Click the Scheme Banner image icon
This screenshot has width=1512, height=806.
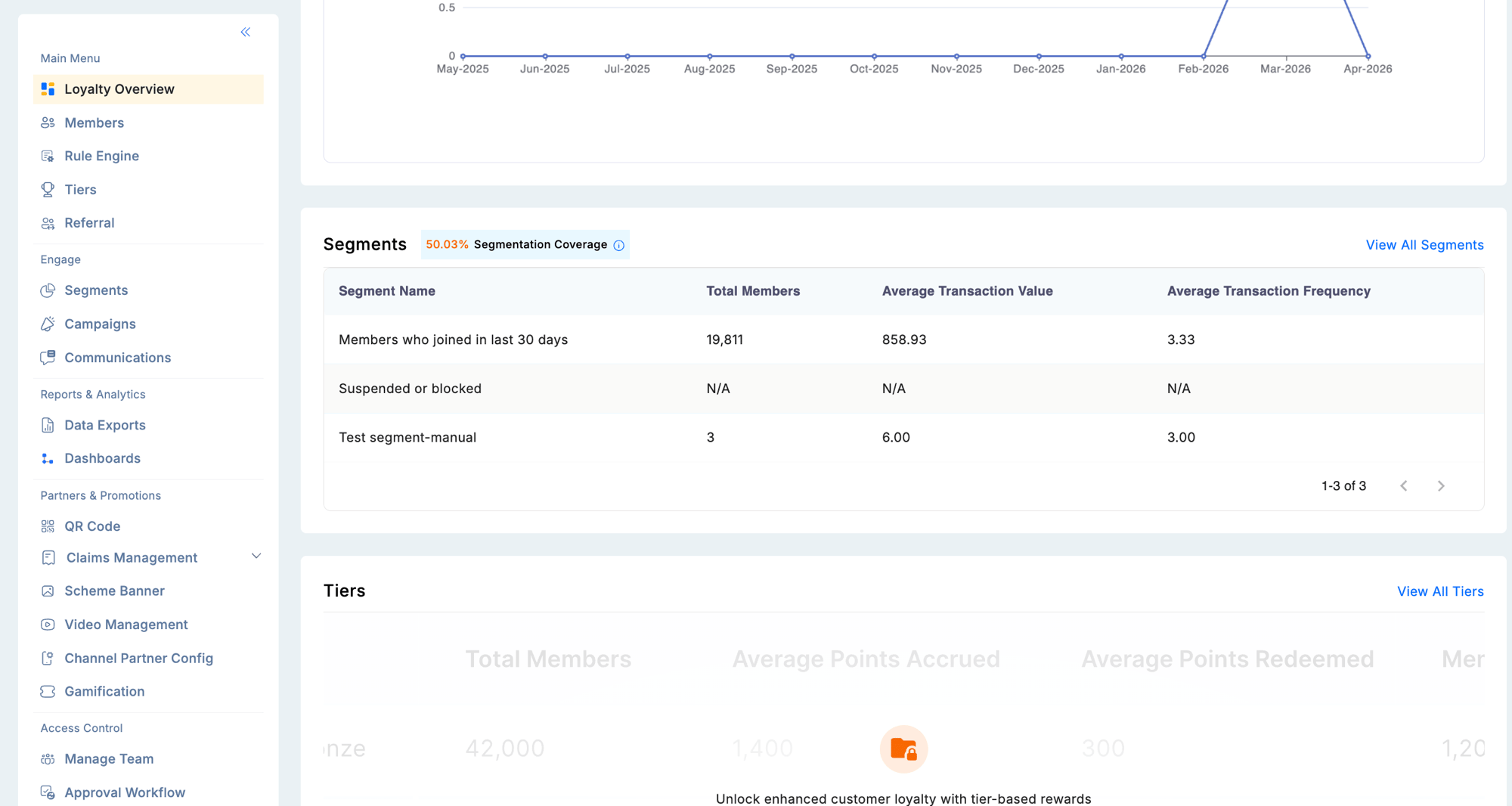[48, 591]
